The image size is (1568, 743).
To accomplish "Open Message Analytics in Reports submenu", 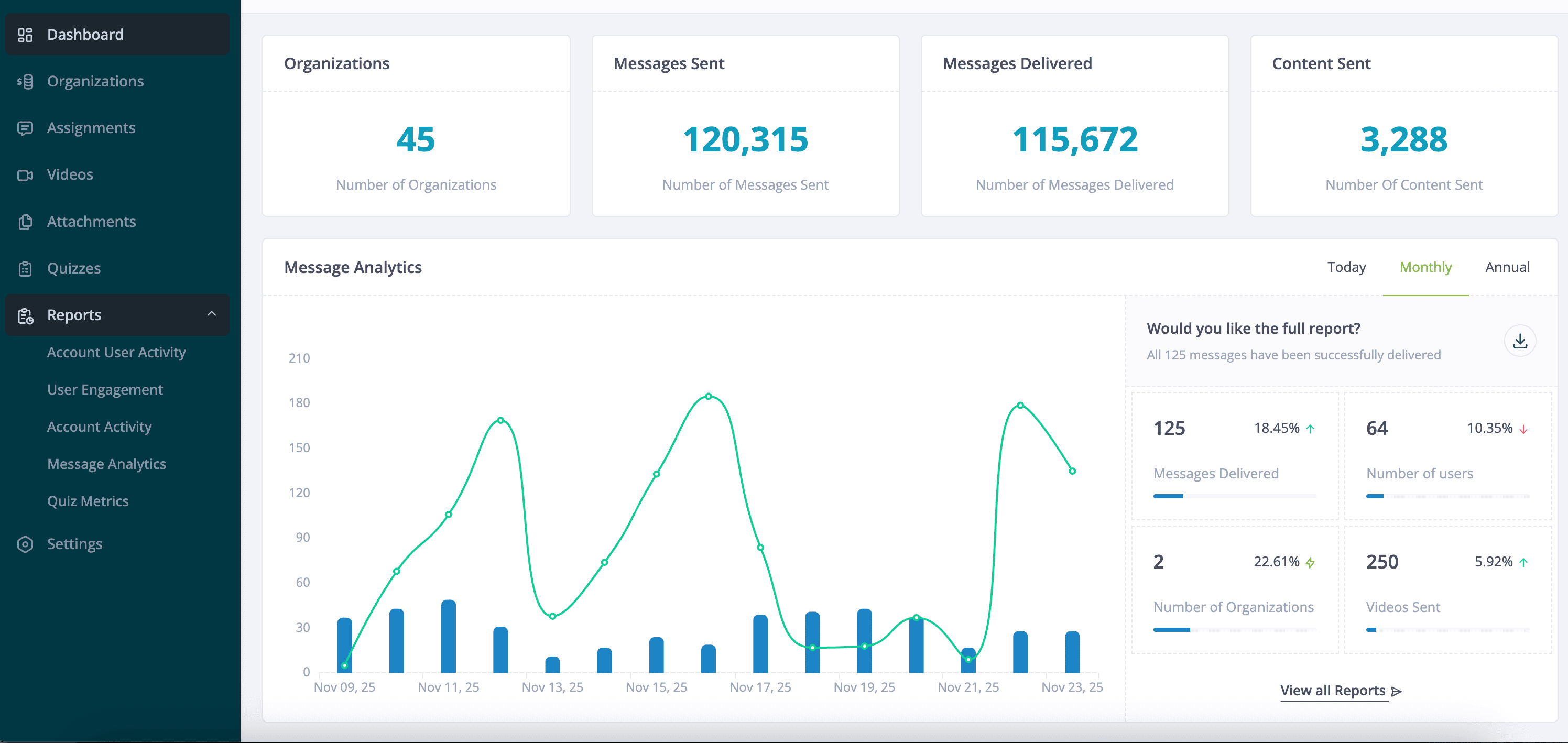I will (106, 464).
